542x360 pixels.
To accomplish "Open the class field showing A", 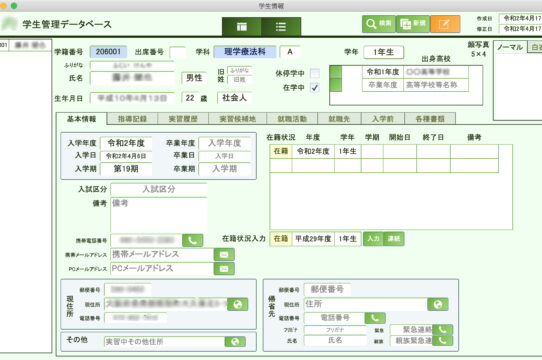I will [x=290, y=52].
